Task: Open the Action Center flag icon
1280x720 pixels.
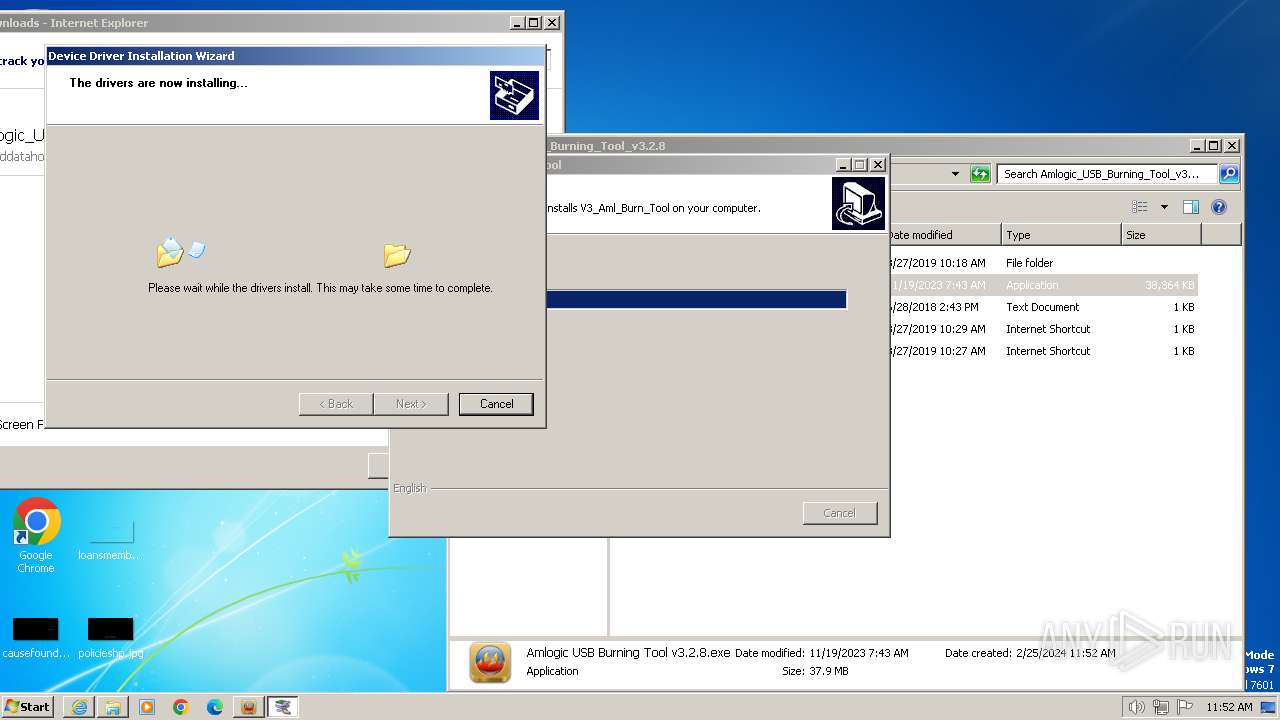Action: click(x=1184, y=707)
